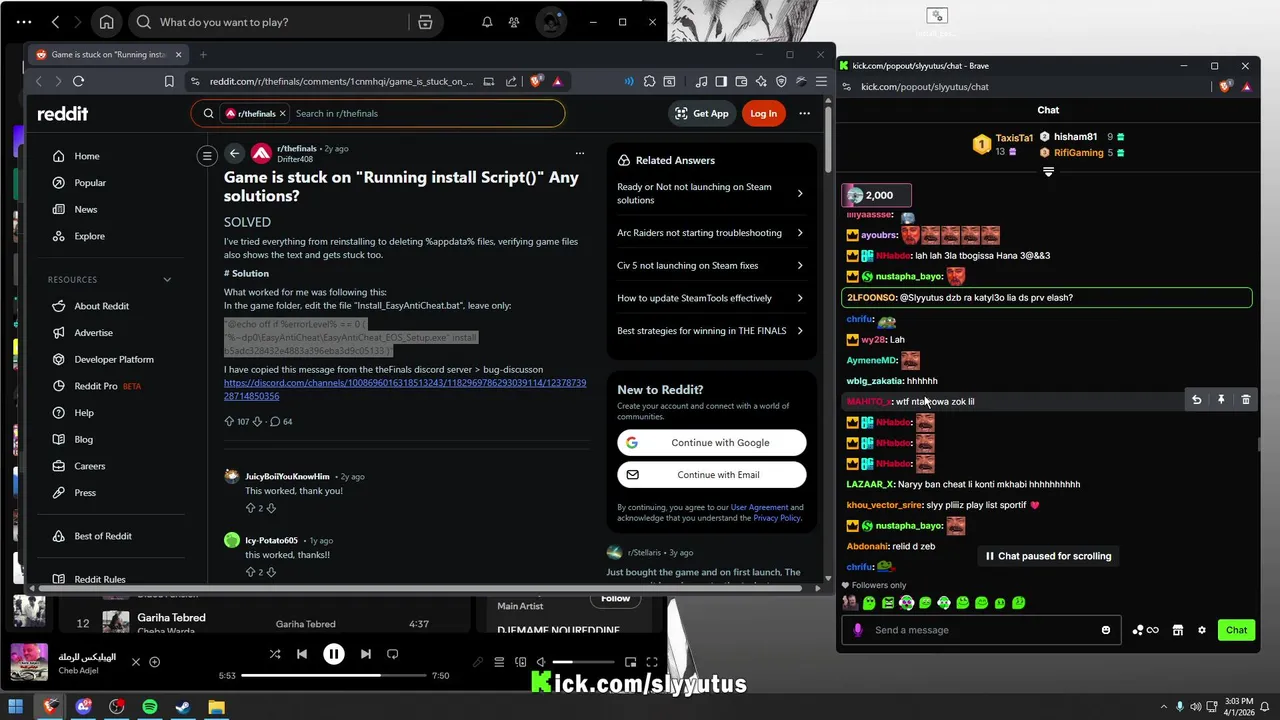Focus the Send a message chat field
This screenshot has width=1280, height=720.
click(982, 630)
